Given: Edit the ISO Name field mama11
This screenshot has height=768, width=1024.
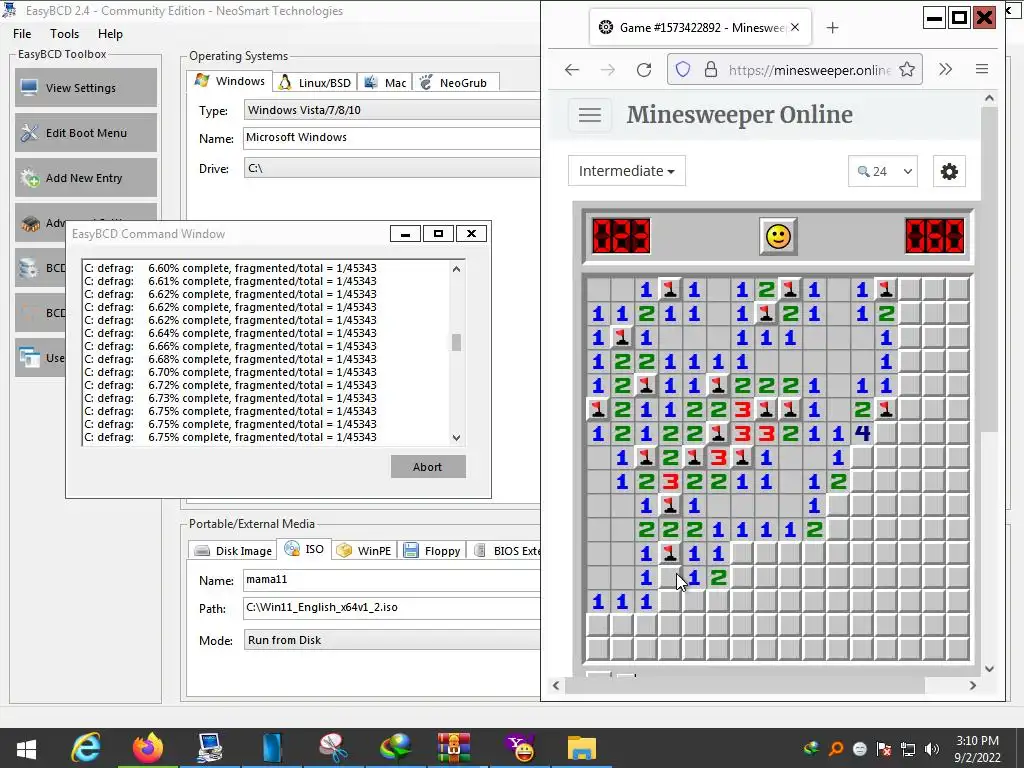Looking at the screenshot, I should coord(392,580).
